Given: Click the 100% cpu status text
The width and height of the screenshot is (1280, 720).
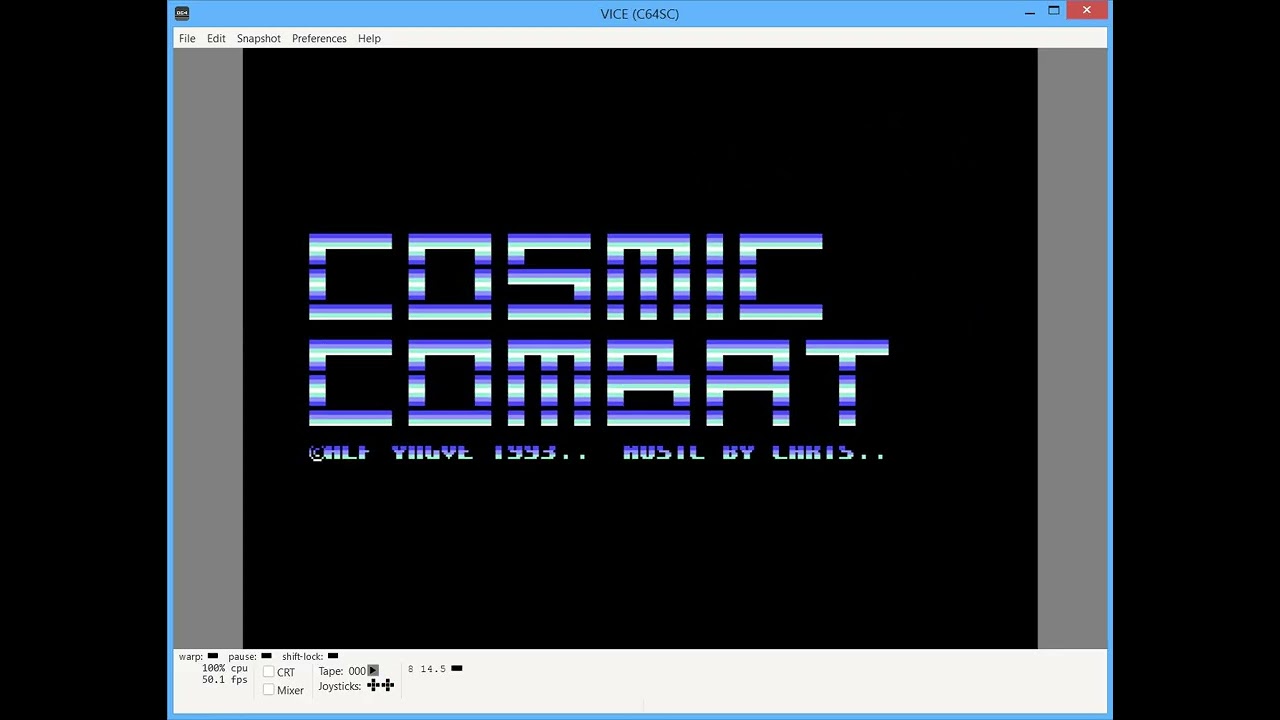Looking at the screenshot, I should pos(224,668).
